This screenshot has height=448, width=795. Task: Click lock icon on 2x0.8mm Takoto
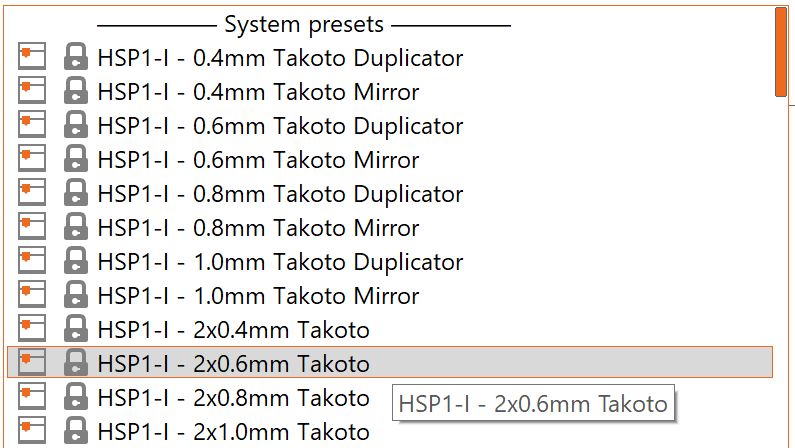(x=75, y=398)
